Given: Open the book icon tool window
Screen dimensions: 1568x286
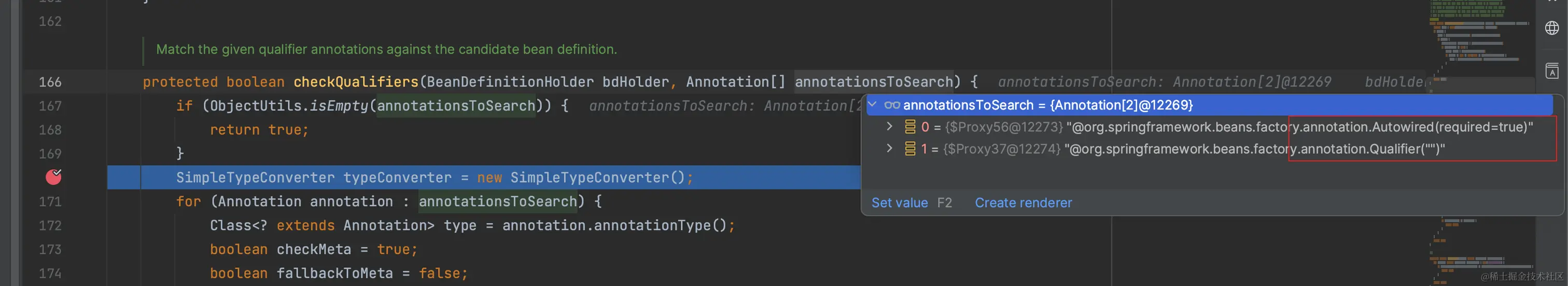Looking at the screenshot, I should click(x=1551, y=71).
